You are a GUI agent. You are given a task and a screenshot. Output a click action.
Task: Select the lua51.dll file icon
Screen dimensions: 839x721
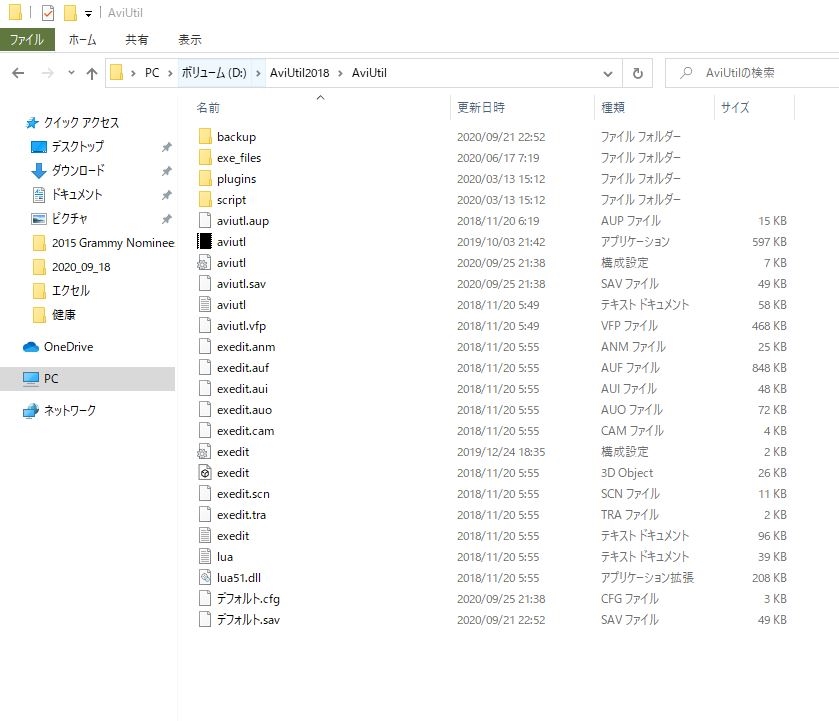point(205,578)
